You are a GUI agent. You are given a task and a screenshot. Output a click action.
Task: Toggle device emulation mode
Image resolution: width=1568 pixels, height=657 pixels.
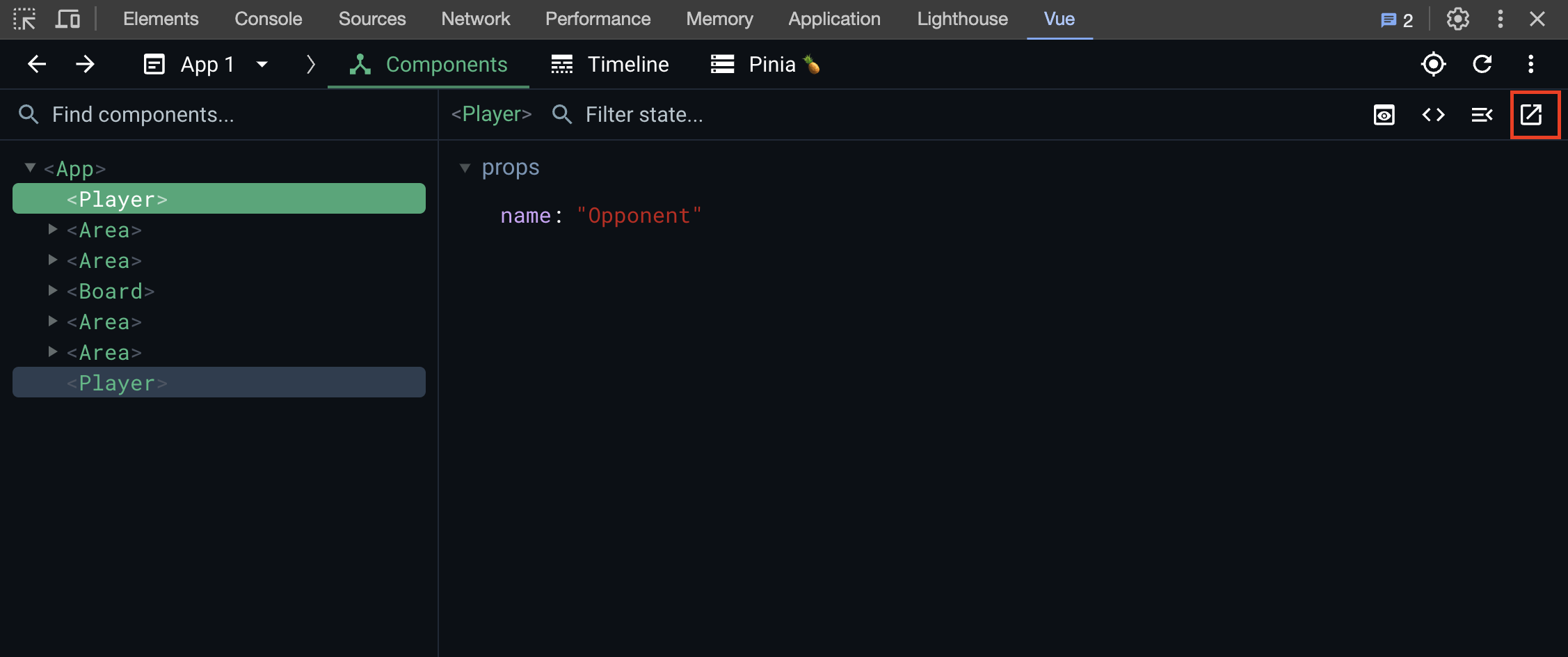[x=67, y=19]
